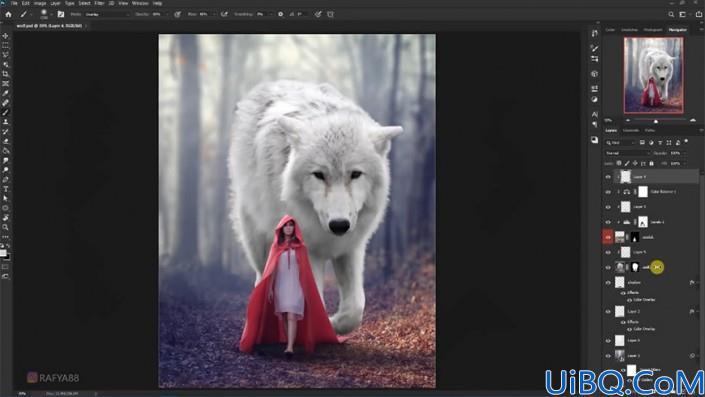Screen dimensions: 705x397
Task: Select the Clone Stamp tool
Action: (5, 122)
